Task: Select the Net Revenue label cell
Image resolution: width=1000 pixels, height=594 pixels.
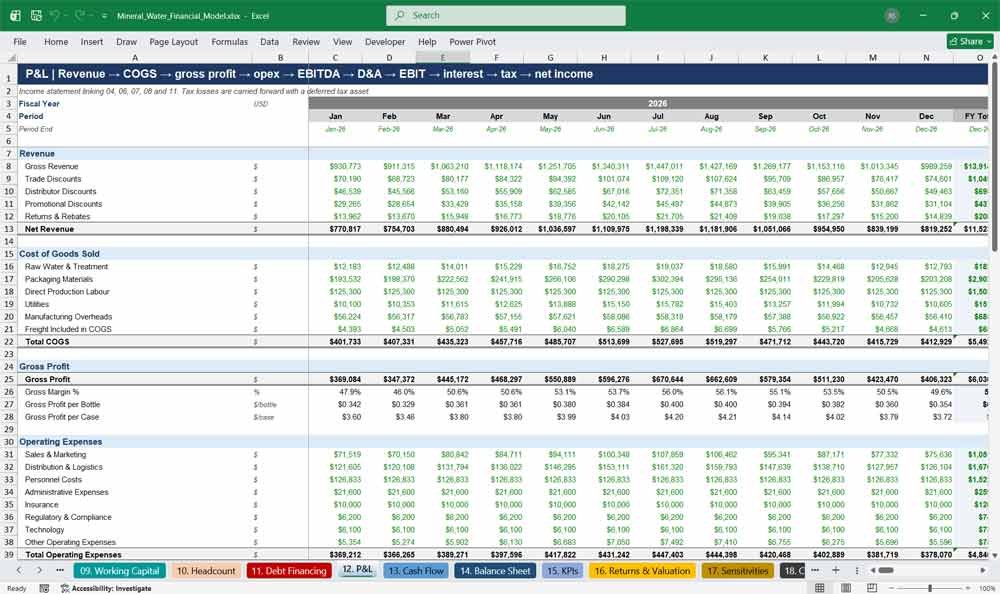Action: [135, 229]
